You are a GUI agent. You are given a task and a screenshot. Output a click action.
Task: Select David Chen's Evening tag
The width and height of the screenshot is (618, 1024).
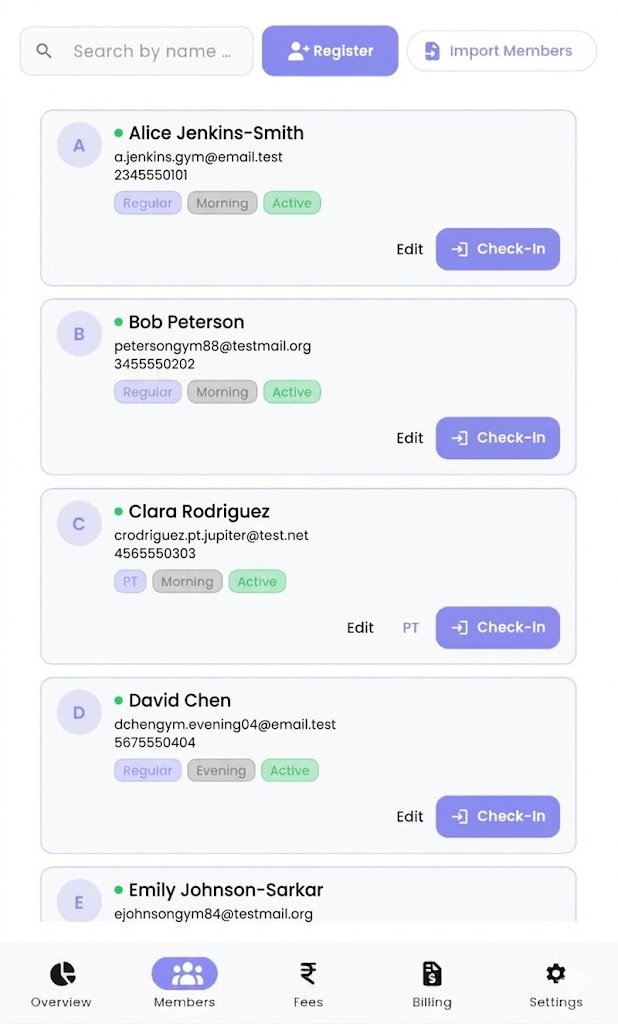pyautogui.click(x=221, y=770)
